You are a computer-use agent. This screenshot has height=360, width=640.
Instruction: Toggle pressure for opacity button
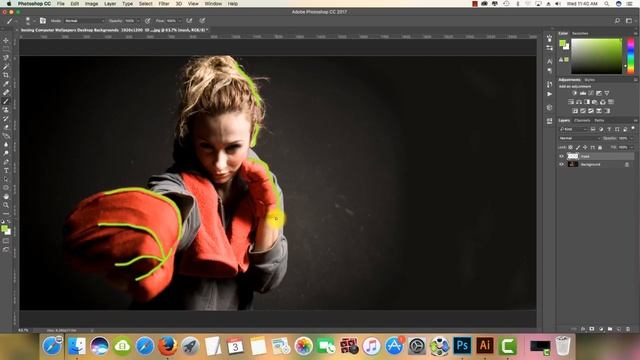coord(148,20)
